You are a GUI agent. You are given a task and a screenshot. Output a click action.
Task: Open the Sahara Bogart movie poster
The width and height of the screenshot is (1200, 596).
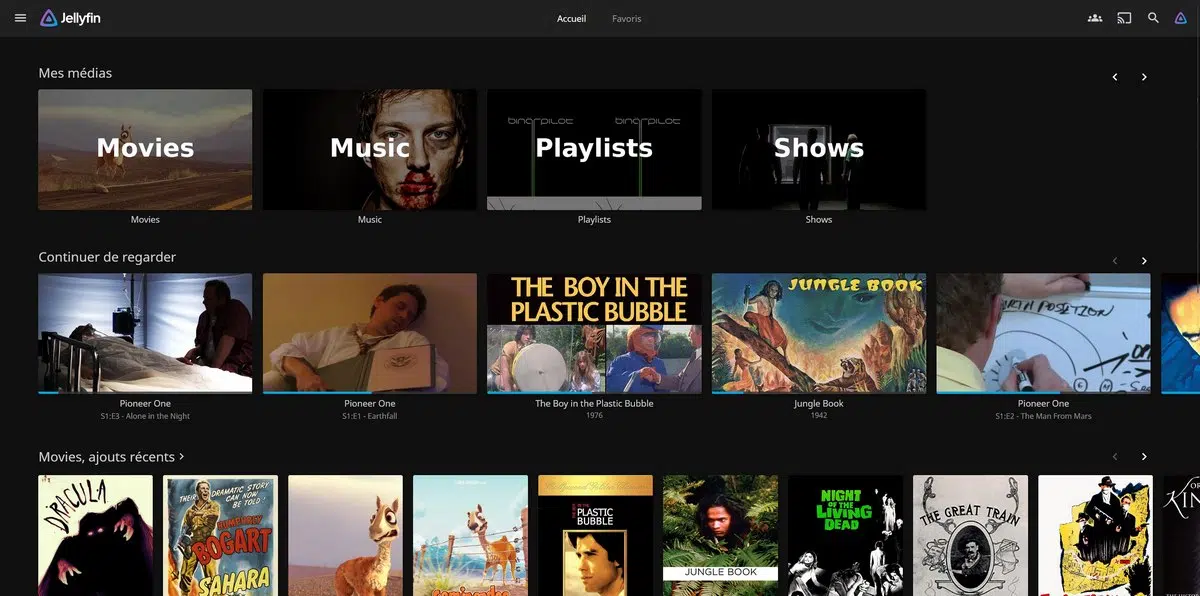(220, 535)
